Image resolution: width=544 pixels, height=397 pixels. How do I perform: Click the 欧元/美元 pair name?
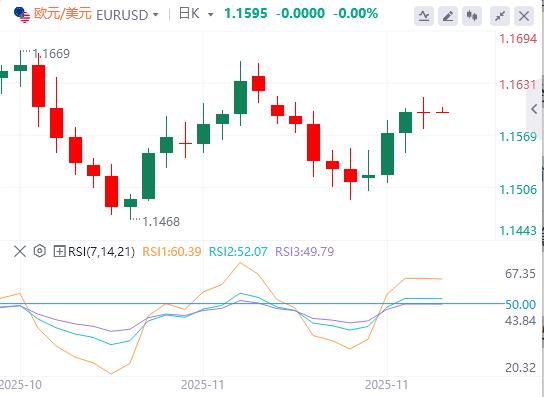(x=63, y=14)
